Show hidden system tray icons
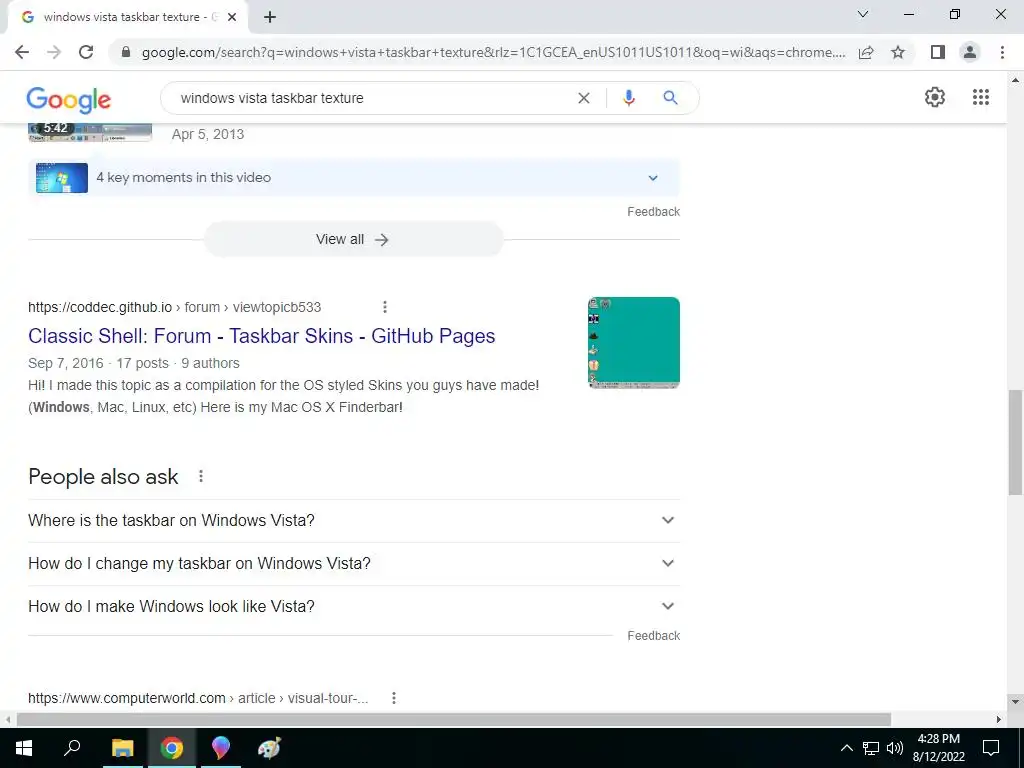The height and width of the screenshot is (768, 1024). pyautogui.click(x=846, y=748)
